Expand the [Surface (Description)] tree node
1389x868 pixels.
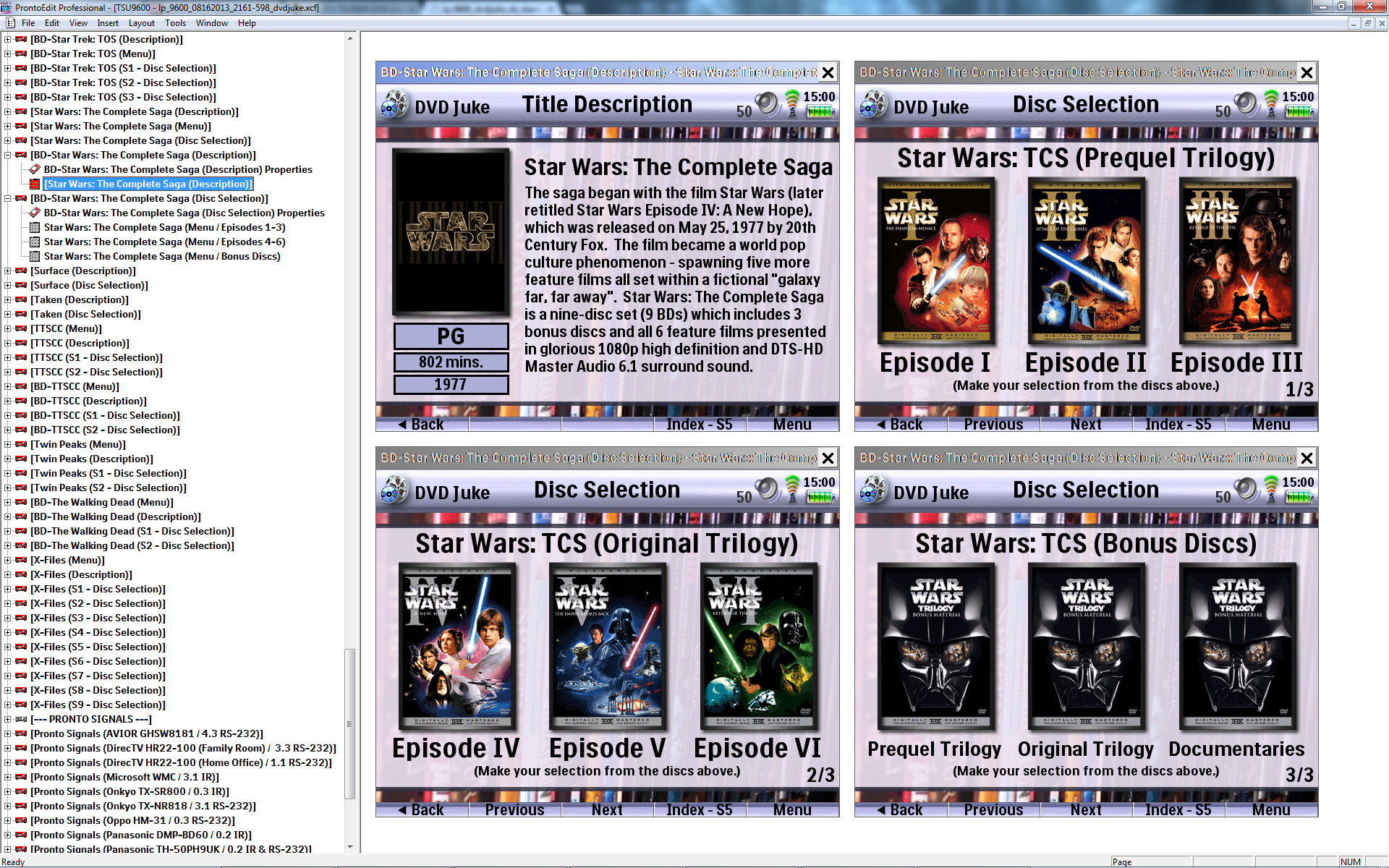(x=7, y=271)
